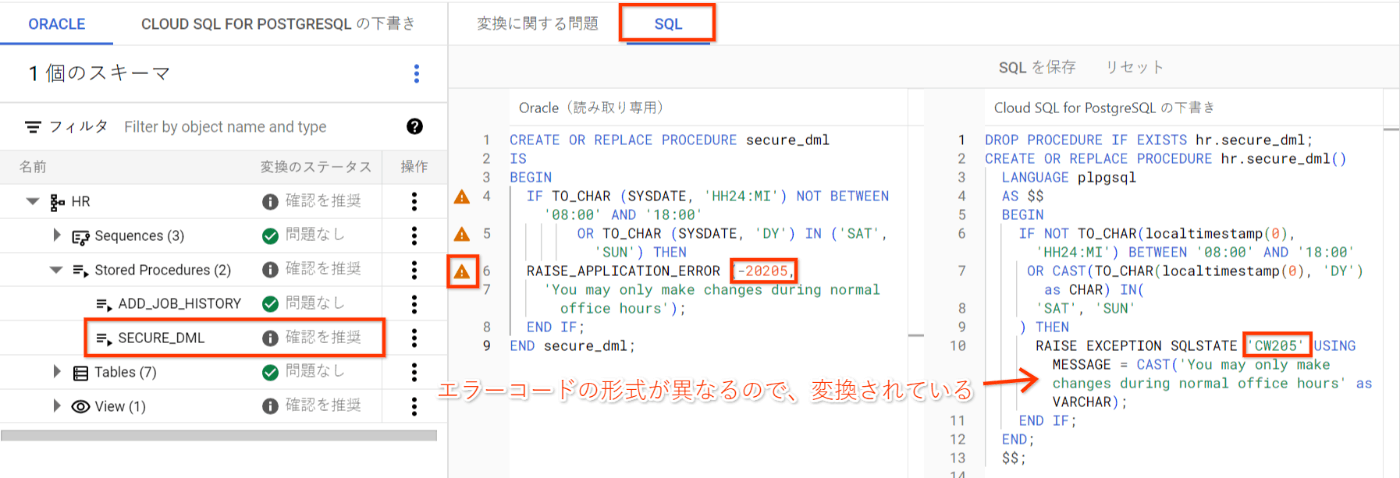Screen dimensions: 1400x478
Task: Select ADD_JOB_HISTORY procedure
Action: [179, 304]
